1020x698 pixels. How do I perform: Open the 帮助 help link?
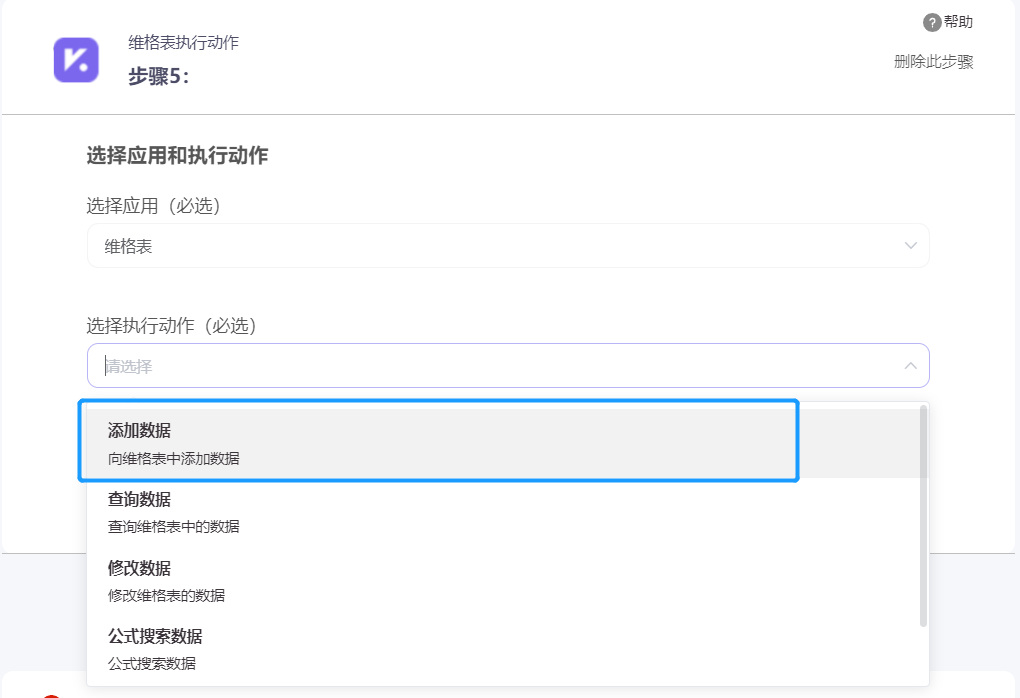pyautogui.click(x=958, y=22)
